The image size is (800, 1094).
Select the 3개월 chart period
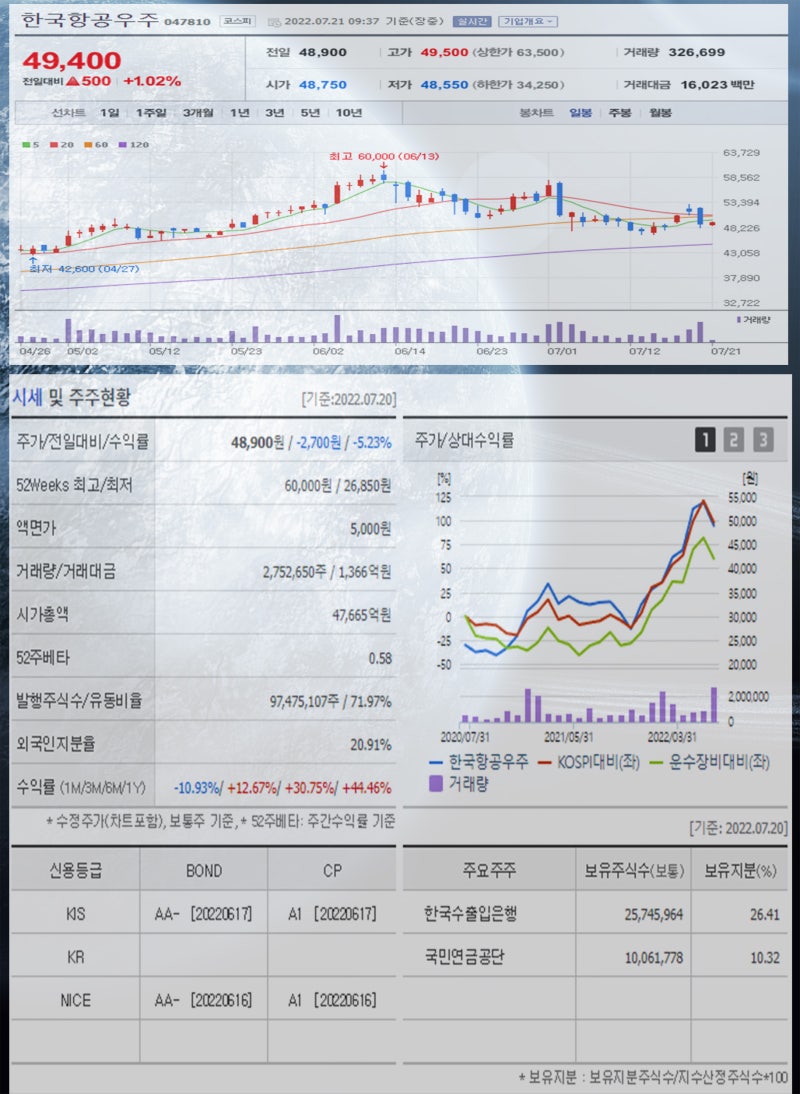pyautogui.click(x=200, y=114)
